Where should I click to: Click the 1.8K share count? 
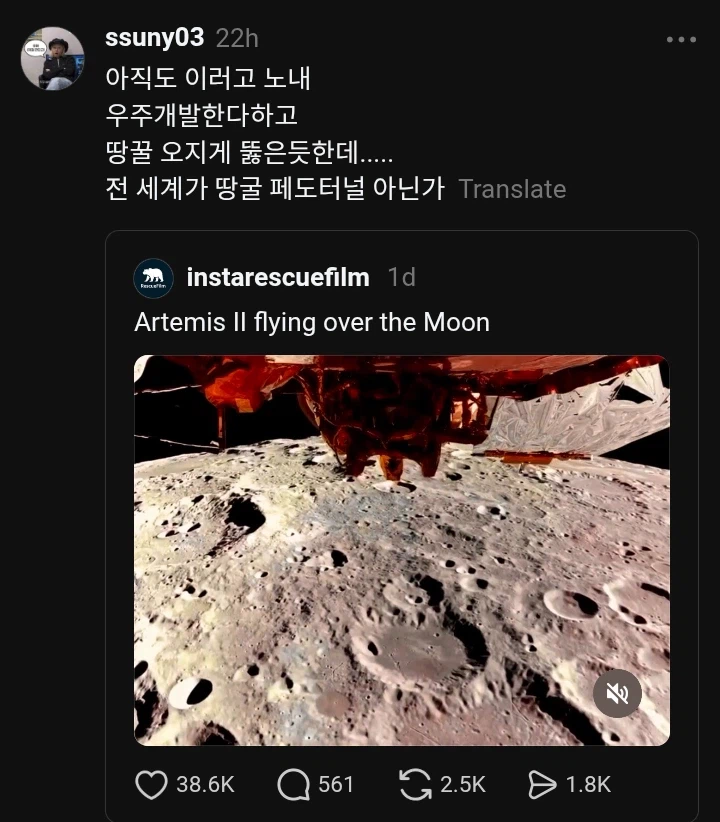coord(587,785)
